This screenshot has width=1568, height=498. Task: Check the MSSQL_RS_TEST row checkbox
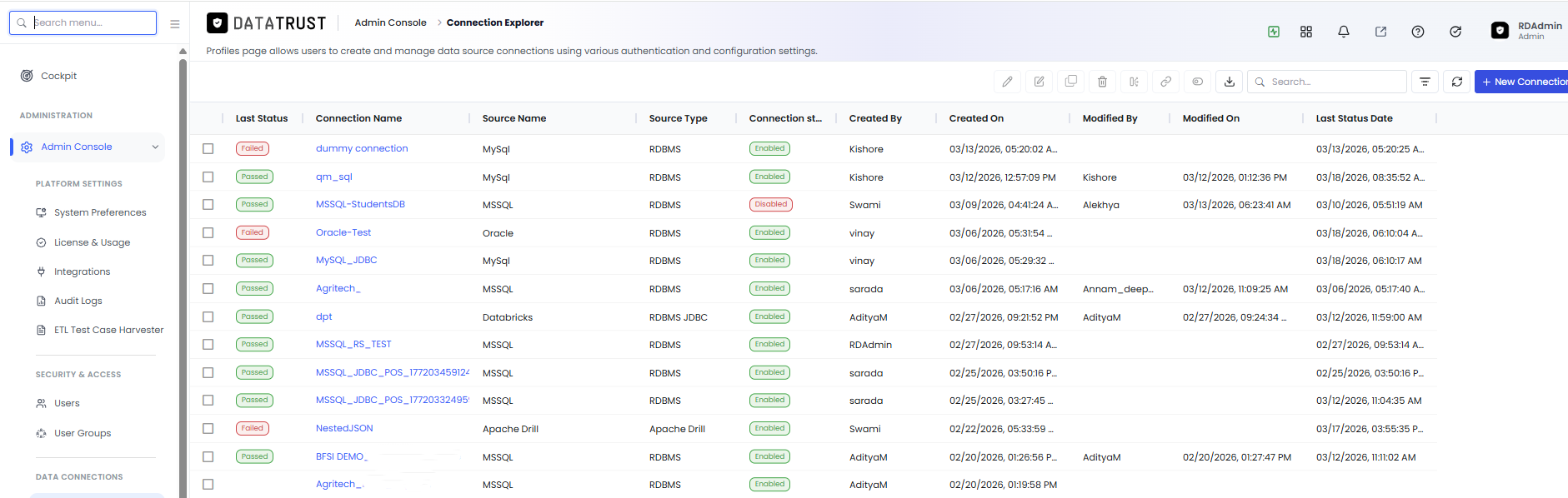coord(208,345)
